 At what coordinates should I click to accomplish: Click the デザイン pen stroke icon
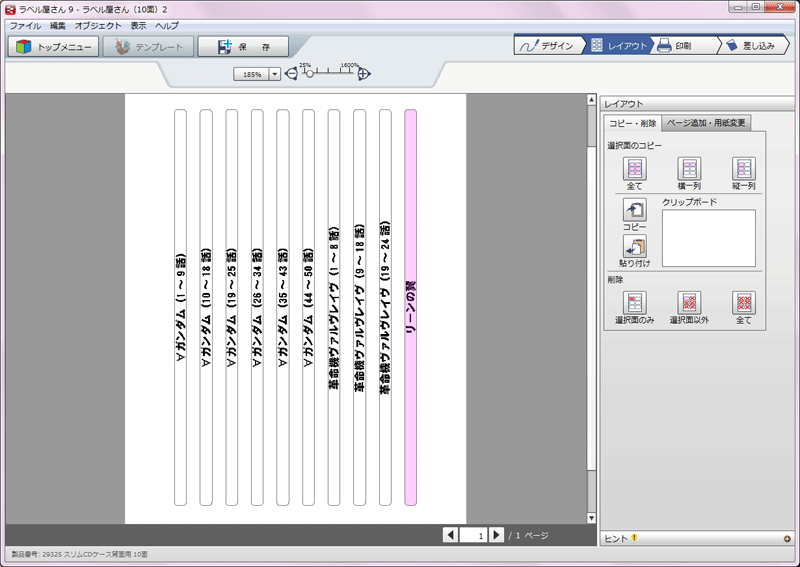tap(529, 46)
